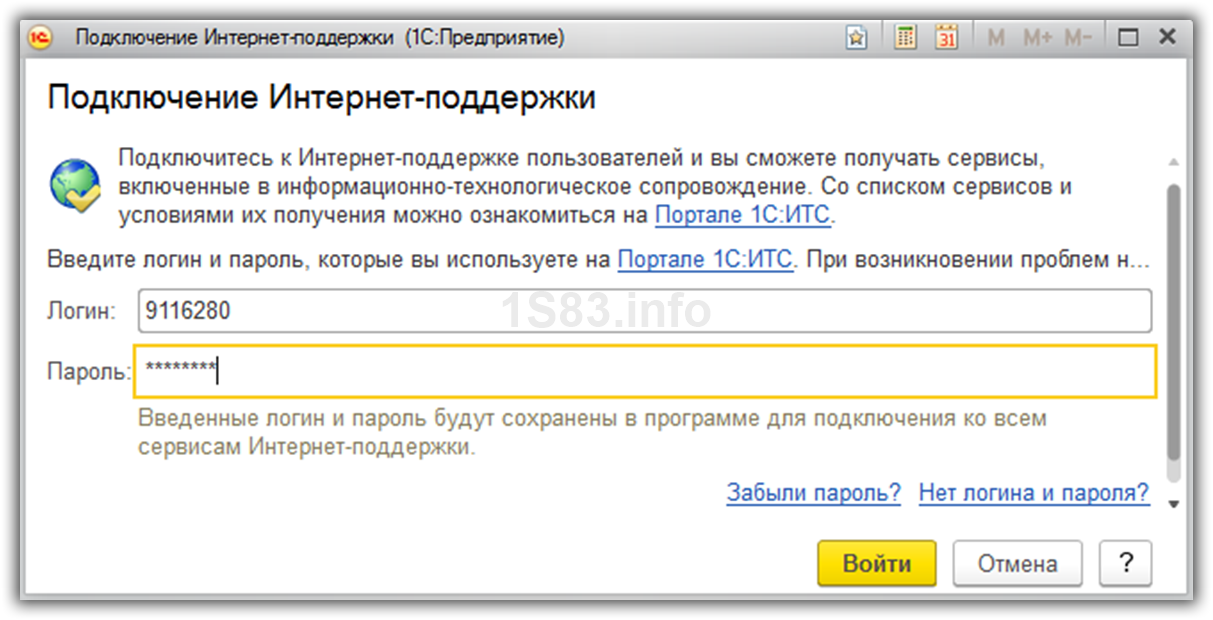Image resolution: width=1213 pixels, height=620 pixels.
Task: Click the scrollbar down arrow
Action: coord(1173,504)
